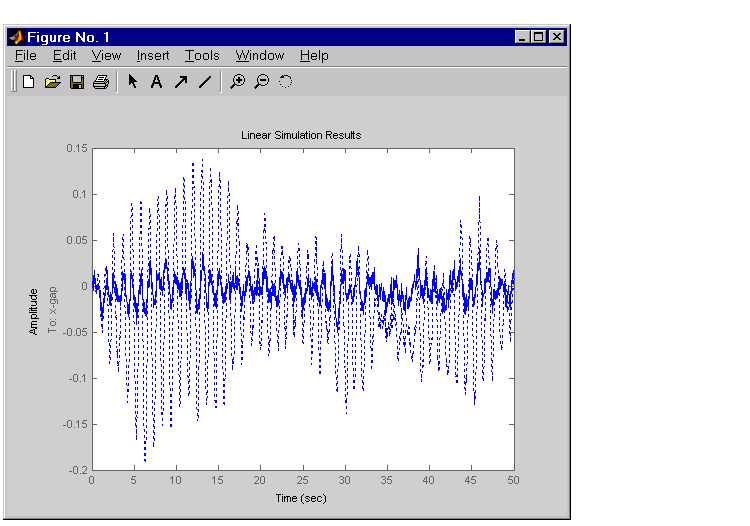This screenshot has width=750, height=526.
Task: Enable the Rotate 3D tool
Action: pyautogui.click(x=286, y=82)
